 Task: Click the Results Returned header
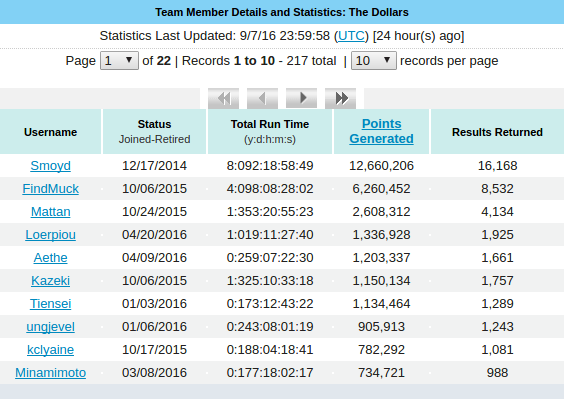497,132
